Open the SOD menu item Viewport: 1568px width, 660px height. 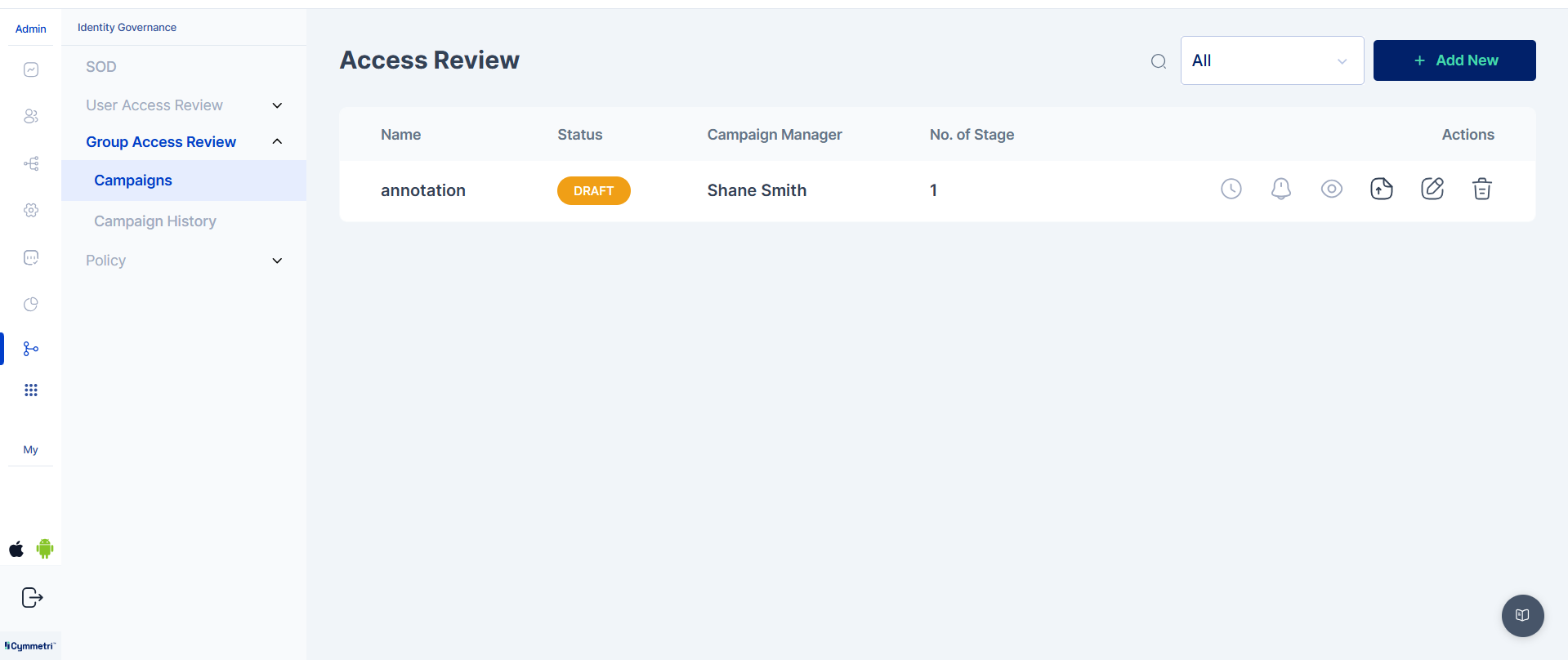point(101,67)
